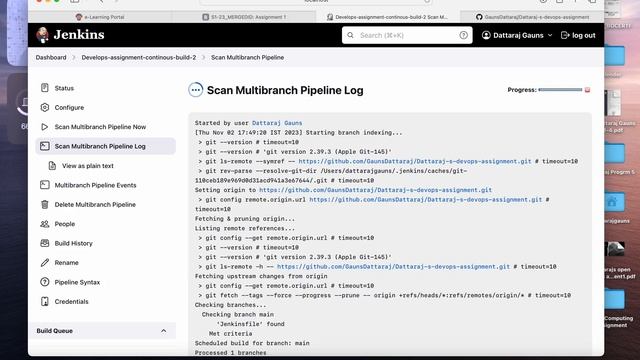Click the Scan Multibranch Pipeline Now play icon

tap(45, 127)
